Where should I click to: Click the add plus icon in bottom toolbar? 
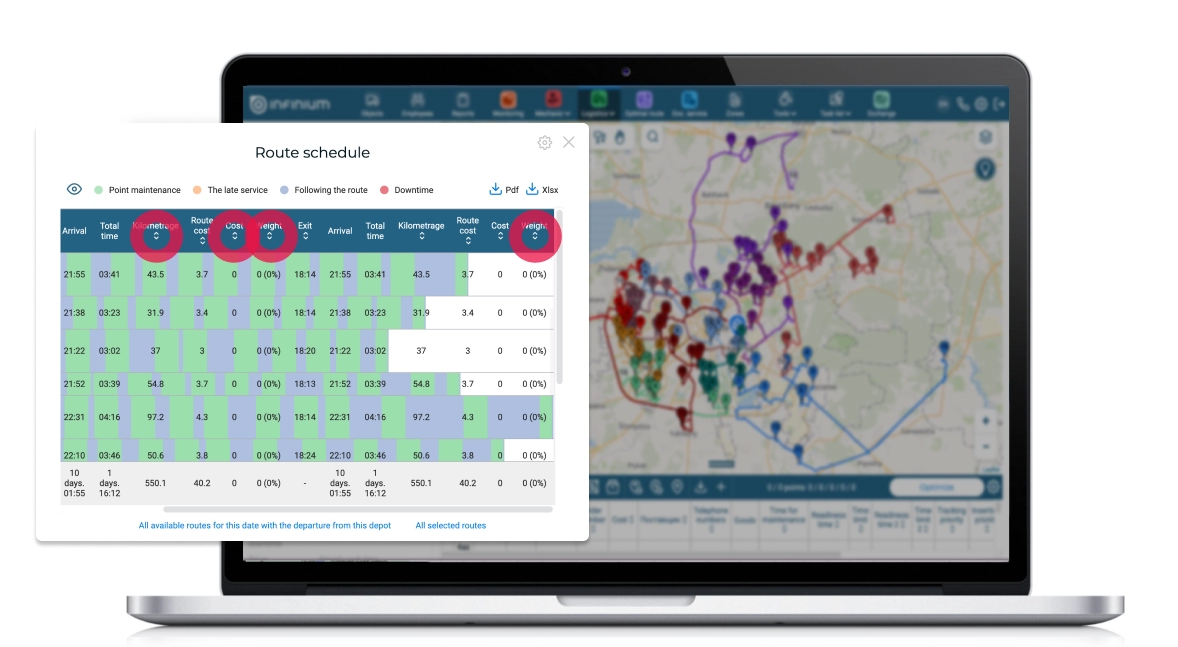click(721, 487)
